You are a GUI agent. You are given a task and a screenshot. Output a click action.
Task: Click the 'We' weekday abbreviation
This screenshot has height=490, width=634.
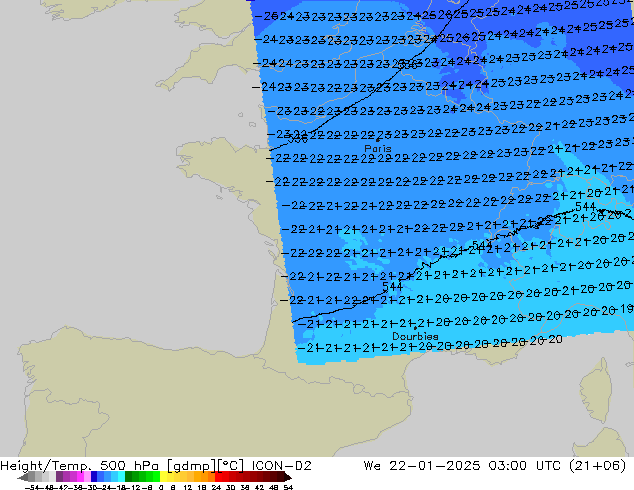372,466
